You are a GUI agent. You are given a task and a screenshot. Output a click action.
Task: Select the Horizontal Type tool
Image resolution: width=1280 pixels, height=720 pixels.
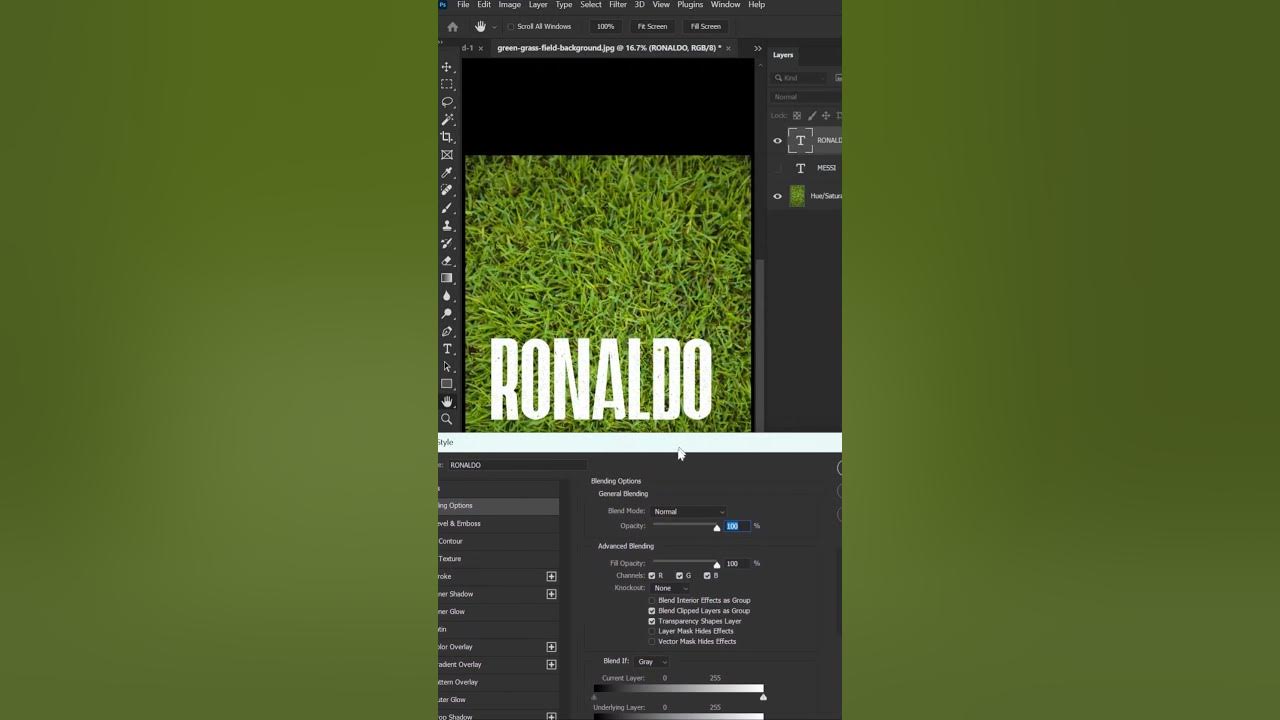(447, 349)
